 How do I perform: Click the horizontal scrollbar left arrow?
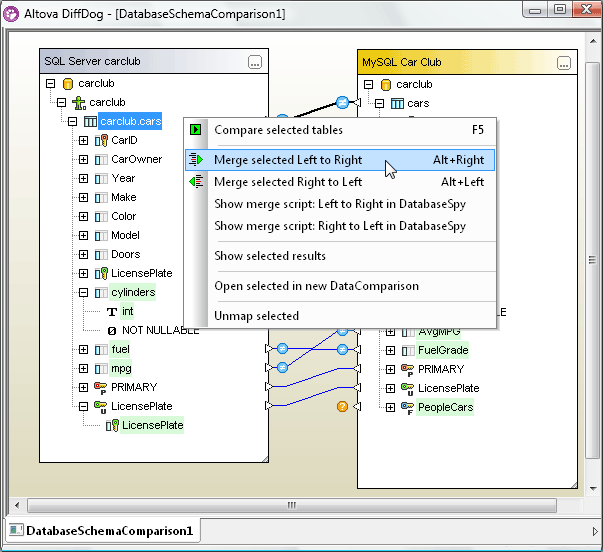[x=17, y=505]
